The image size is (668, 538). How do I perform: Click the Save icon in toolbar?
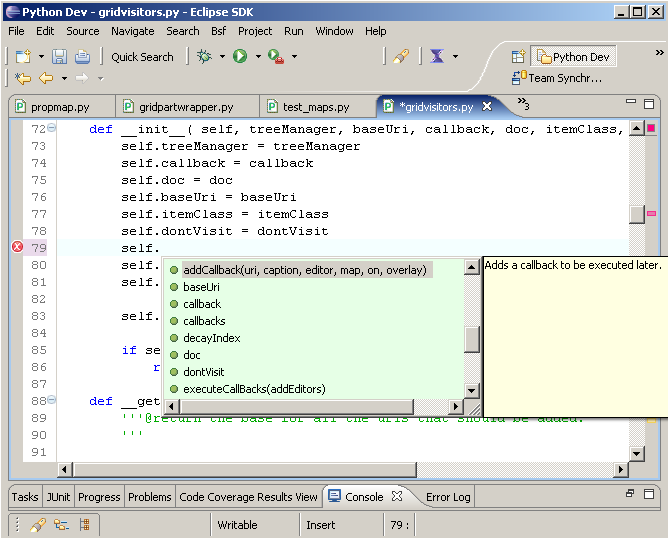click(60, 57)
